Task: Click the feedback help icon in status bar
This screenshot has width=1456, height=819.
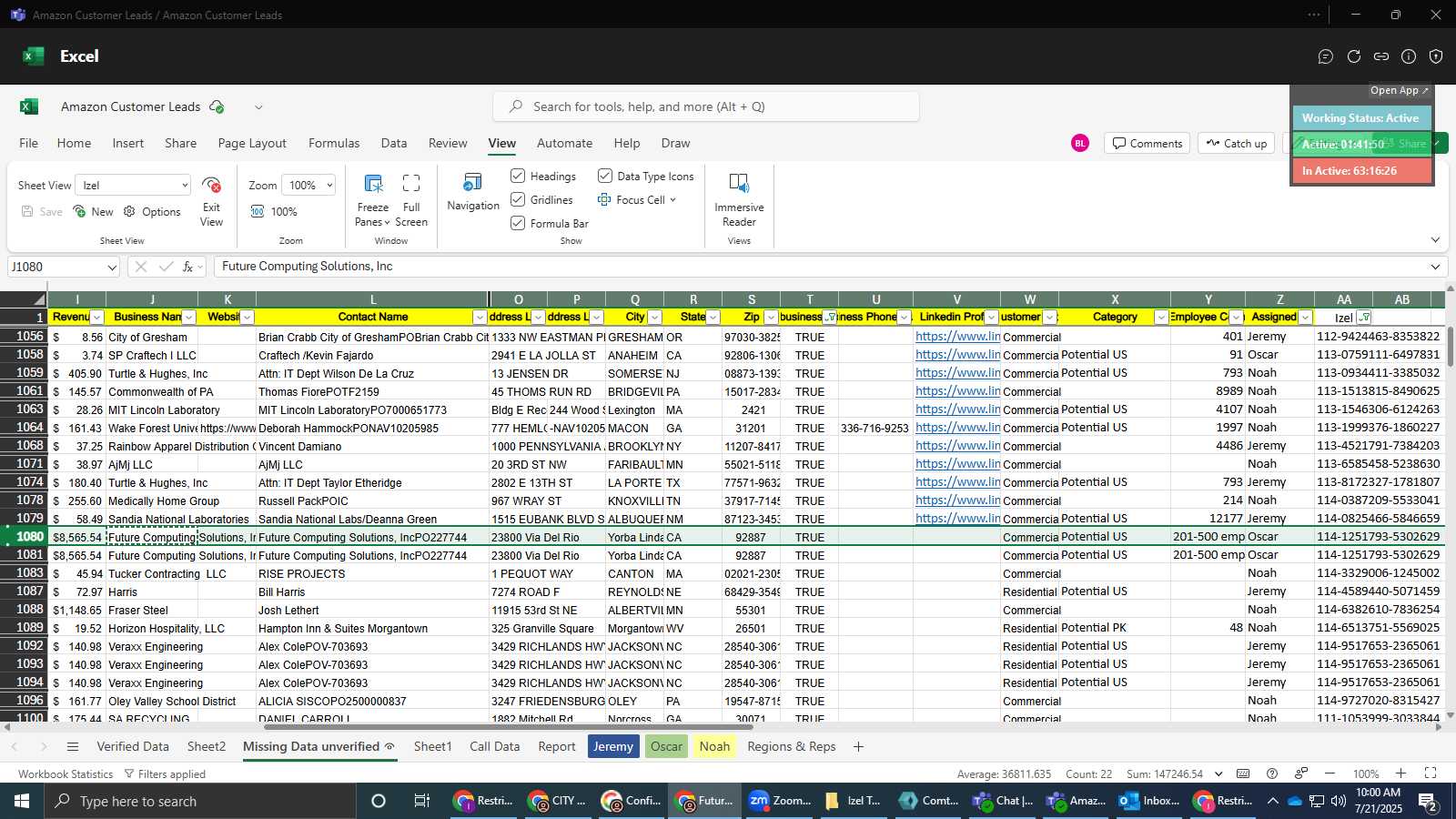Action: pyautogui.click(x=1272, y=773)
